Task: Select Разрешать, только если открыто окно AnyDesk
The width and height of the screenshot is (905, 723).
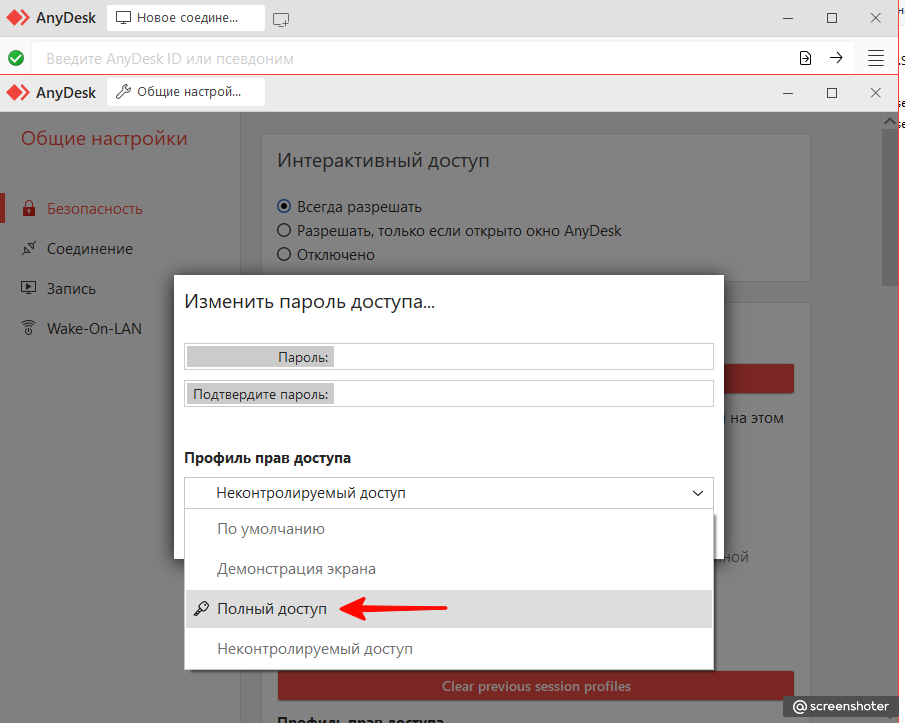Action: click(x=284, y=231)
